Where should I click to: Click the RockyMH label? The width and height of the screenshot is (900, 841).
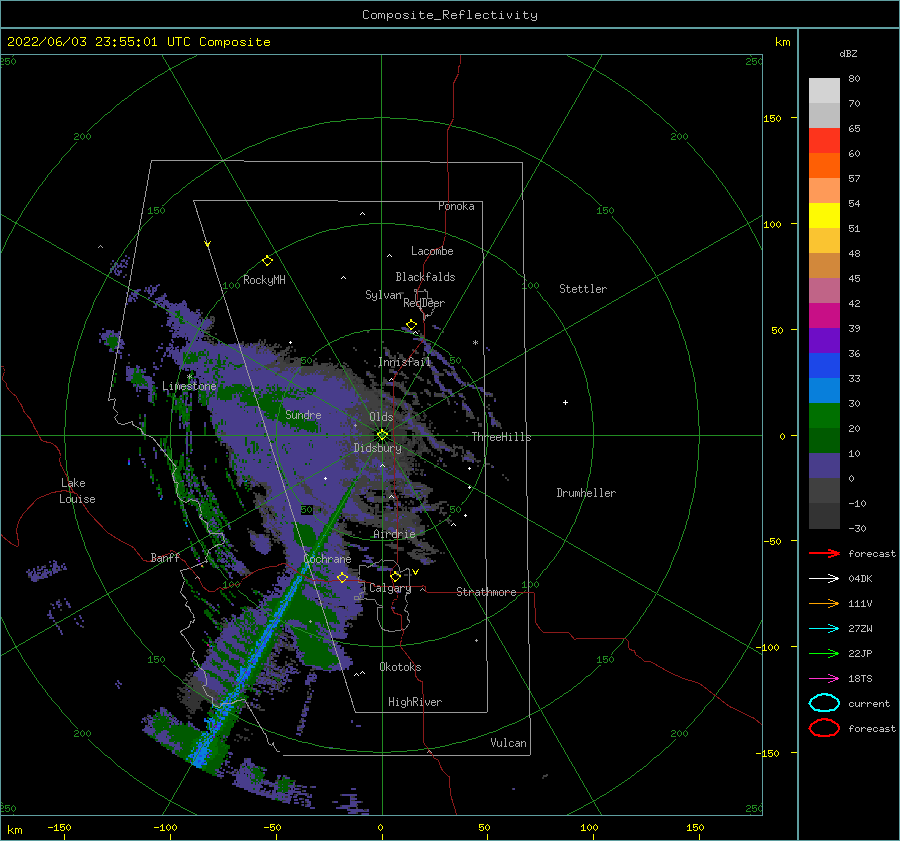click(x=264, y=280)
